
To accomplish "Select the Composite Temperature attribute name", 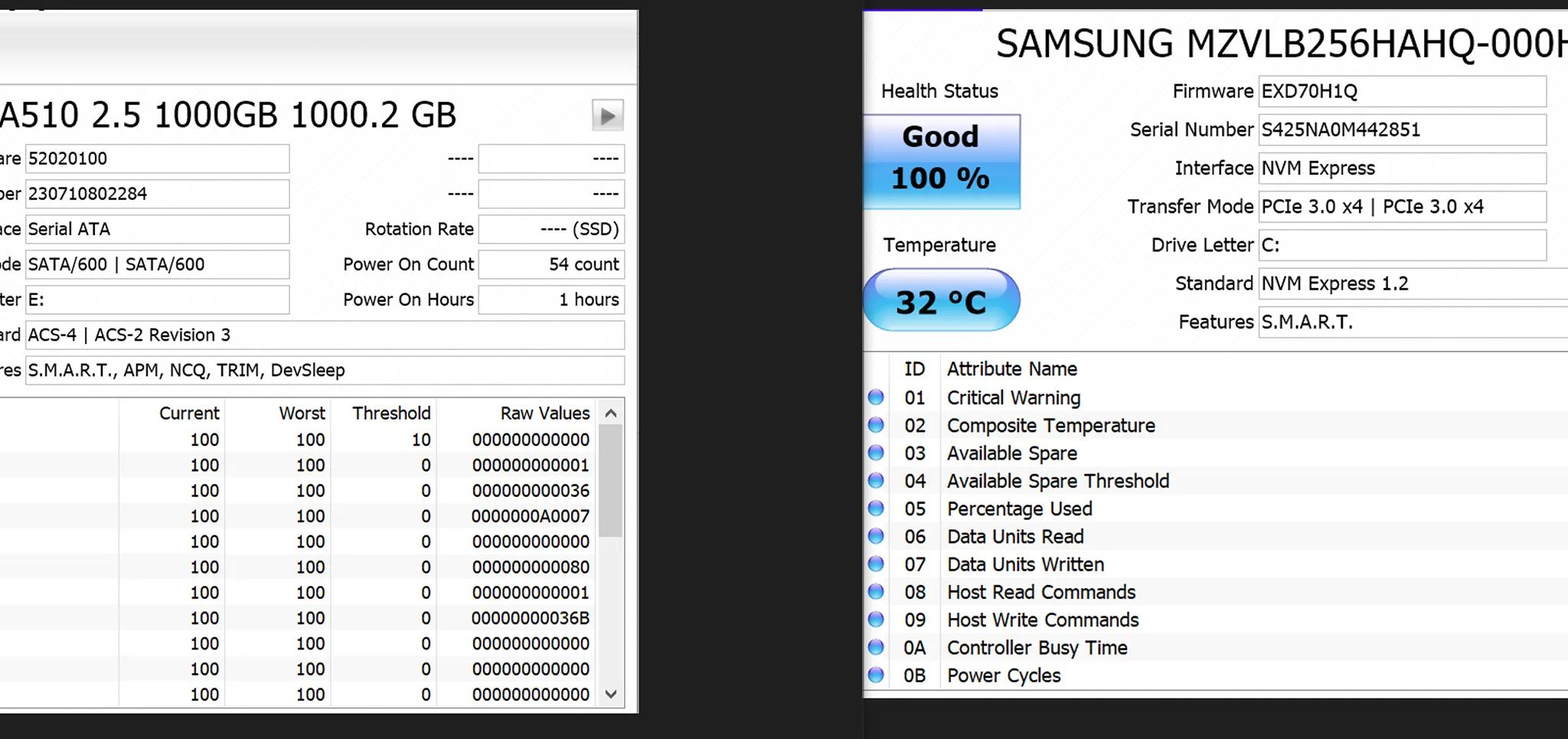I will click(x=1051, y=425).
